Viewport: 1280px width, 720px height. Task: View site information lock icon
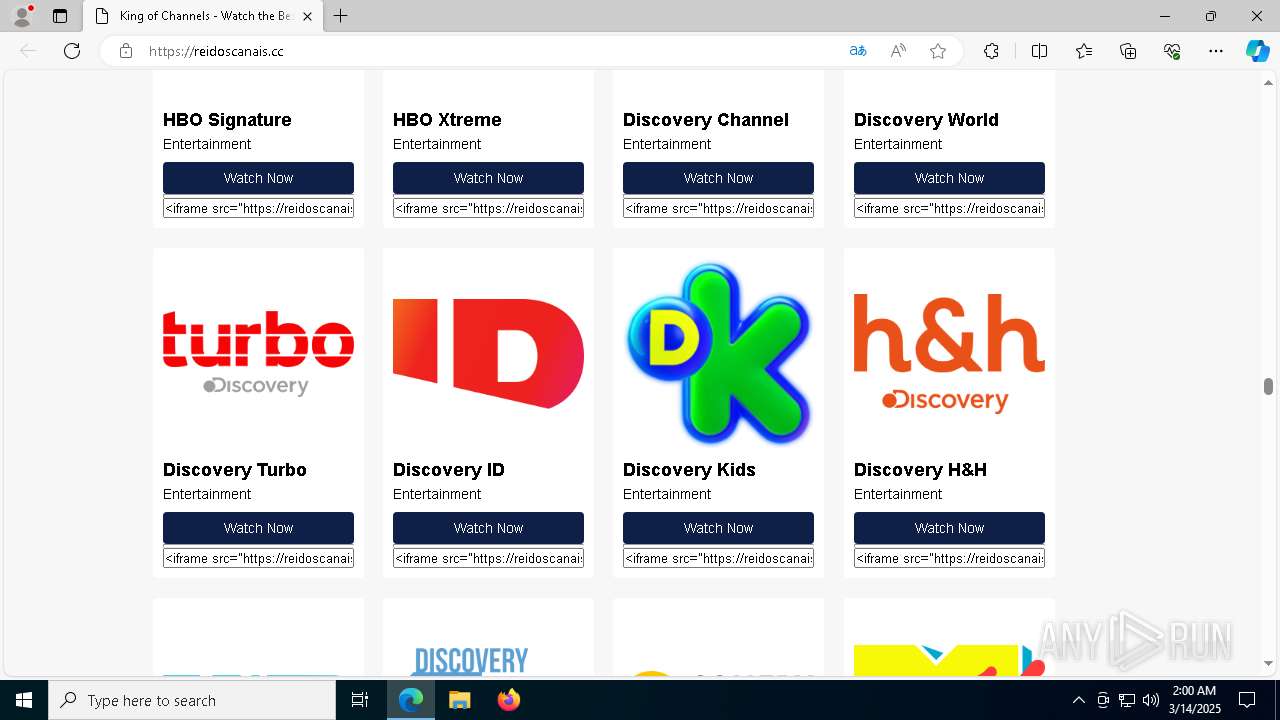(126, 51)
